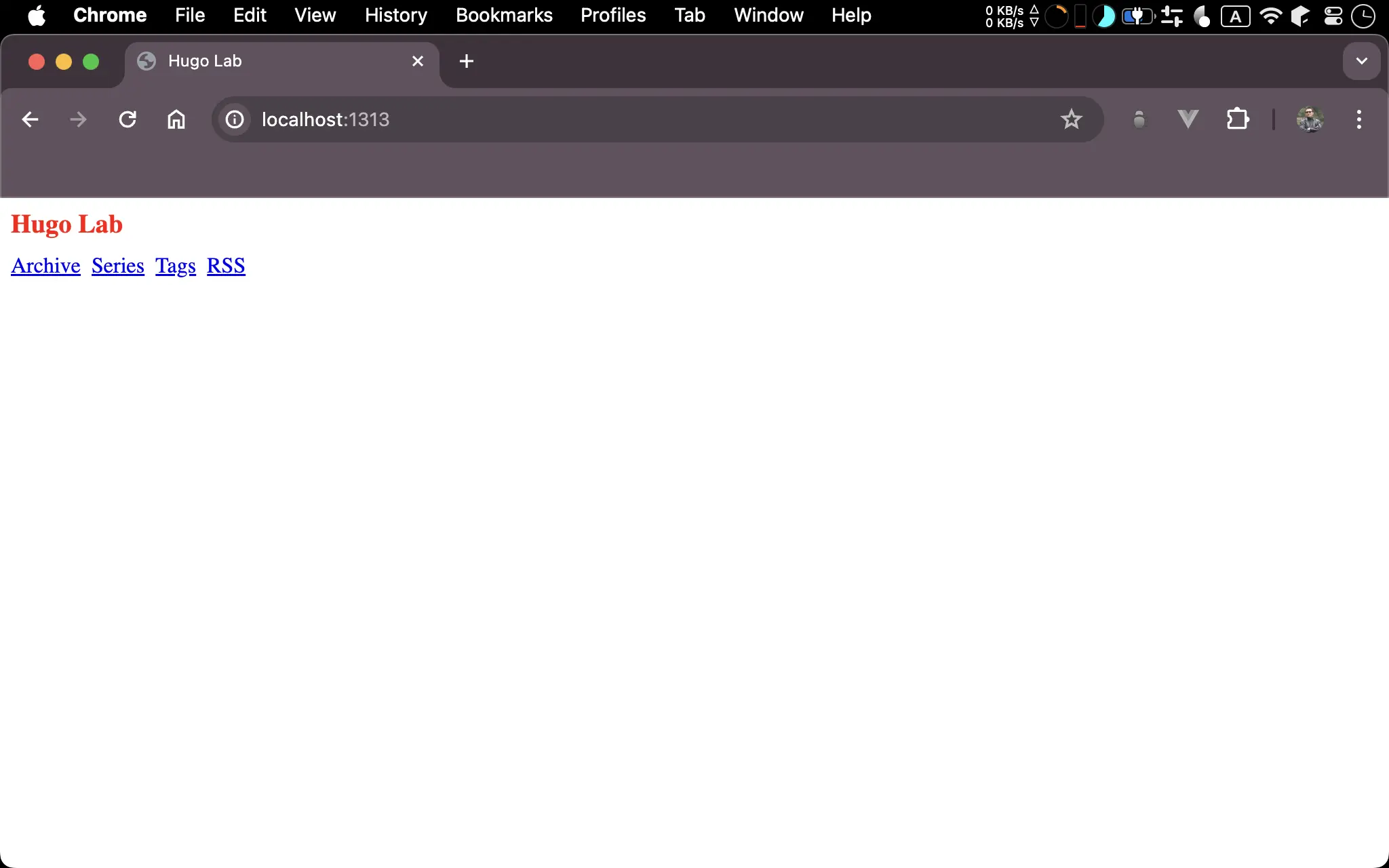Open a new tab with plus button
Screen dimensions: 1389x868
tap(466, 62)
